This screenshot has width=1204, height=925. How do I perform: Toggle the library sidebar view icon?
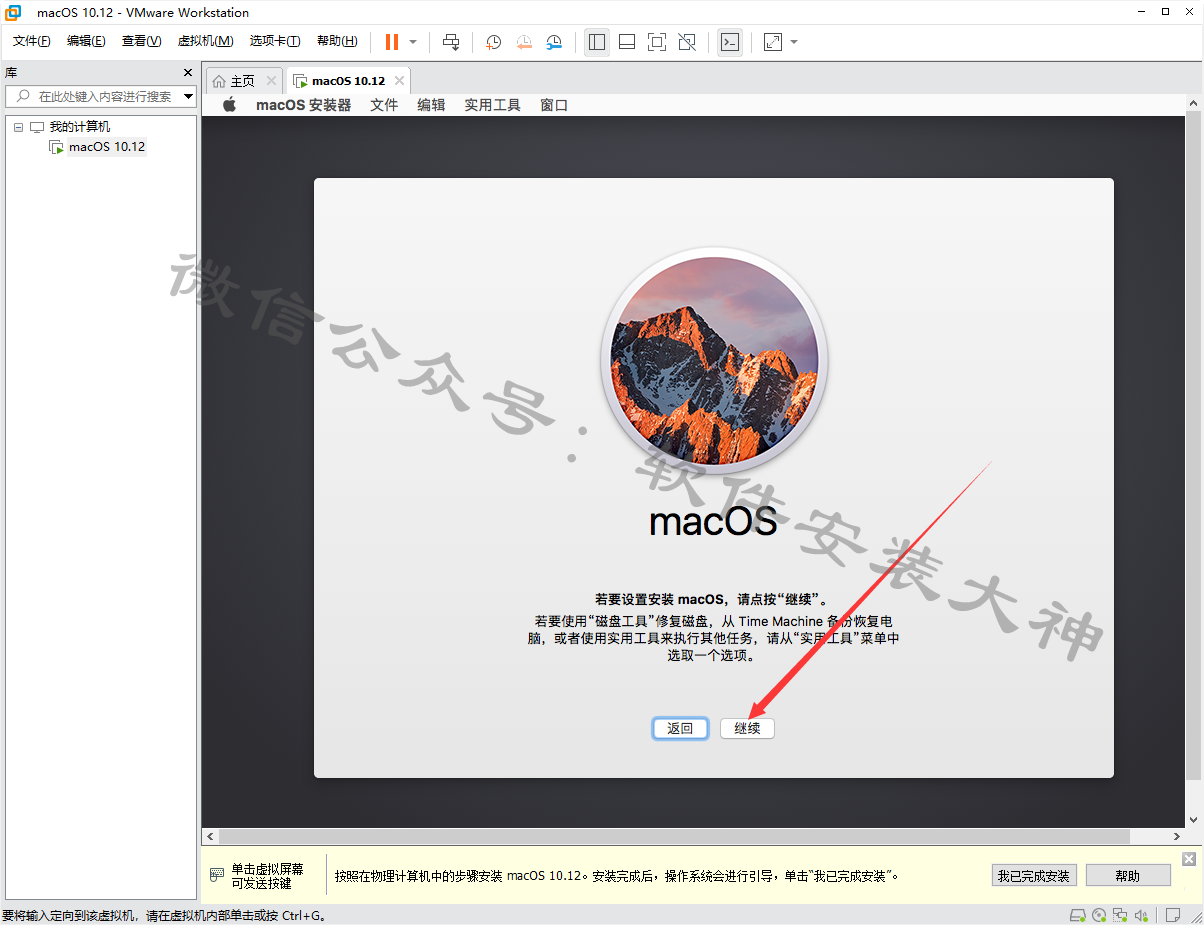click(x=597, y=42)
